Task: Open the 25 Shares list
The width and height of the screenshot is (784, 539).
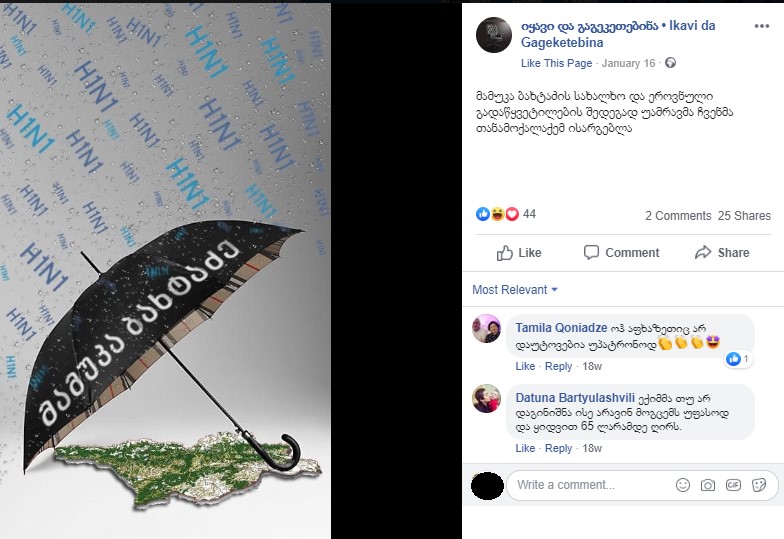Action: (x=744, y=216)
